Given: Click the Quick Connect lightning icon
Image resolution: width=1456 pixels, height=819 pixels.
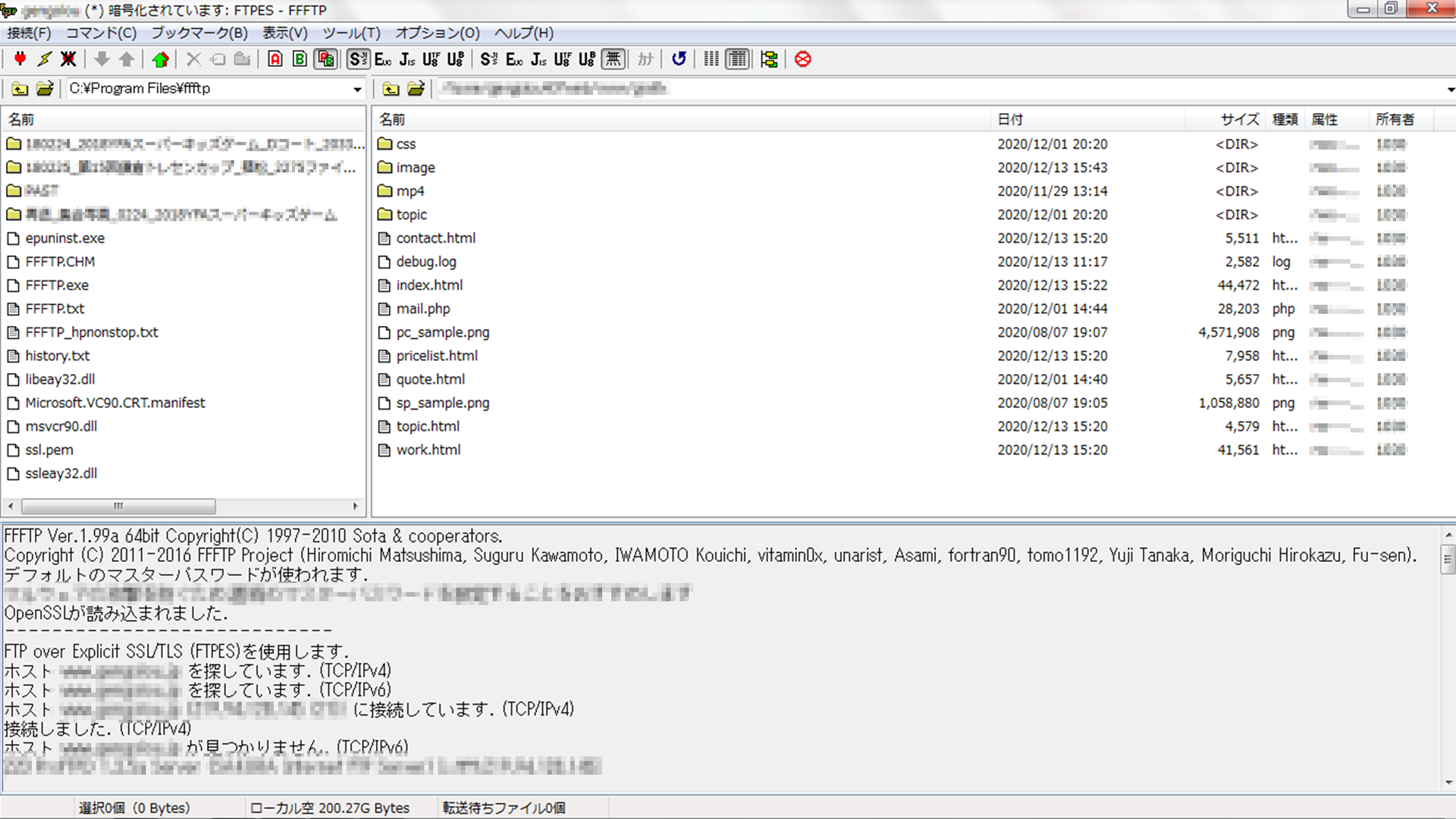Looking at the screenshot, I should 45,59.
